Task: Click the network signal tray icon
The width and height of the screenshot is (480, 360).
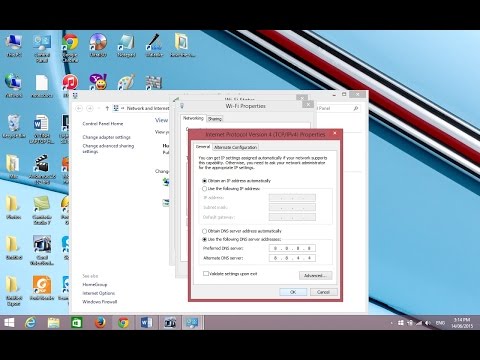Action: pos(419,323)
